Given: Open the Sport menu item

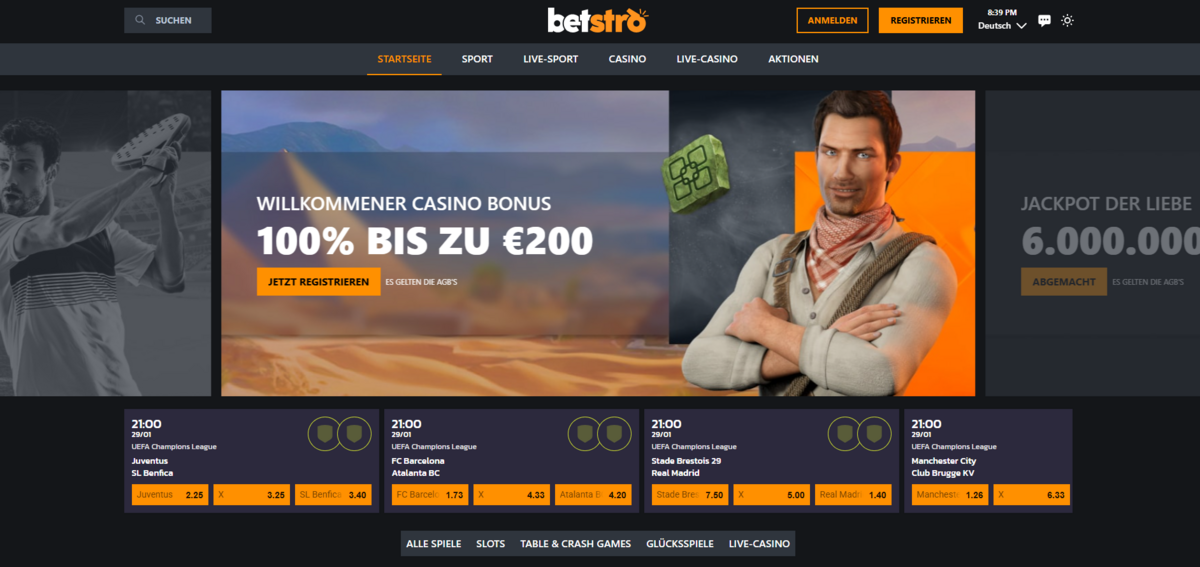Looking at the screenshot, I should click(x=477, y=59).
